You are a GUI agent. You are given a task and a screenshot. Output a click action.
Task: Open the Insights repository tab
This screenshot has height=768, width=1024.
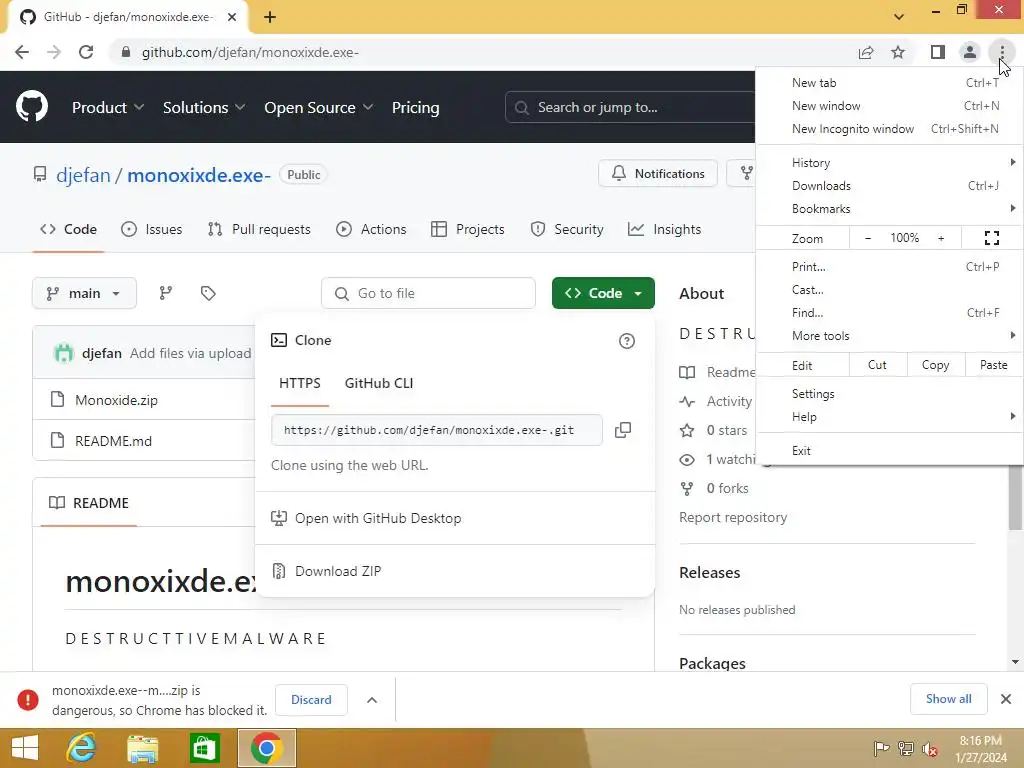(x=664, y=229)
